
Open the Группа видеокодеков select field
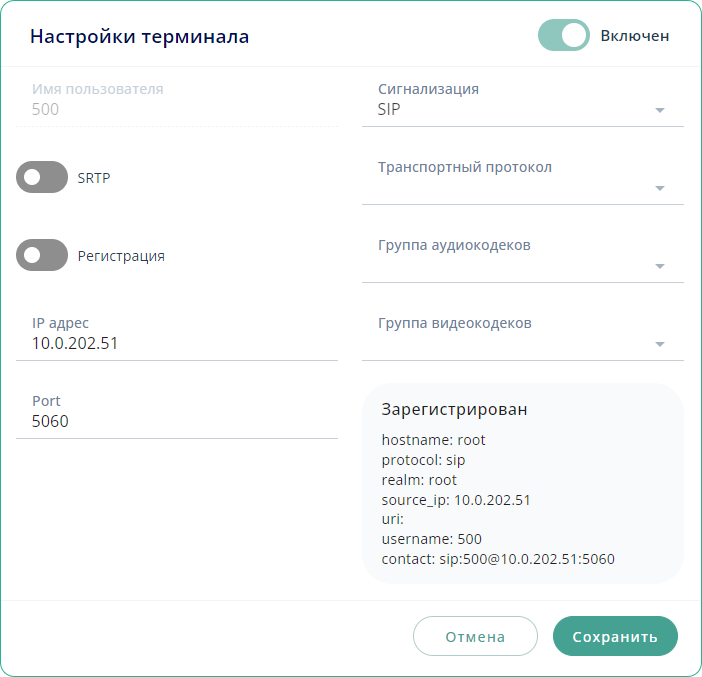(510, 343)
